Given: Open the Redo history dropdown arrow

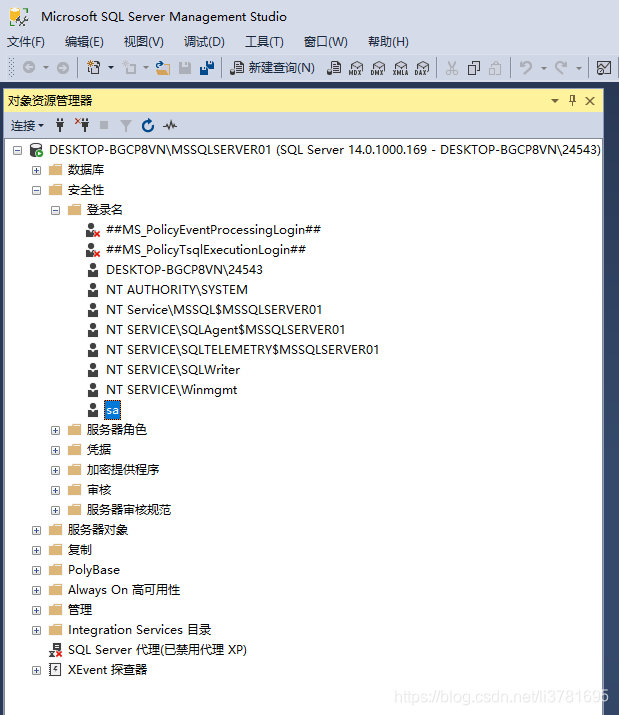Looking at the screenshot, I should pos(578,68).
